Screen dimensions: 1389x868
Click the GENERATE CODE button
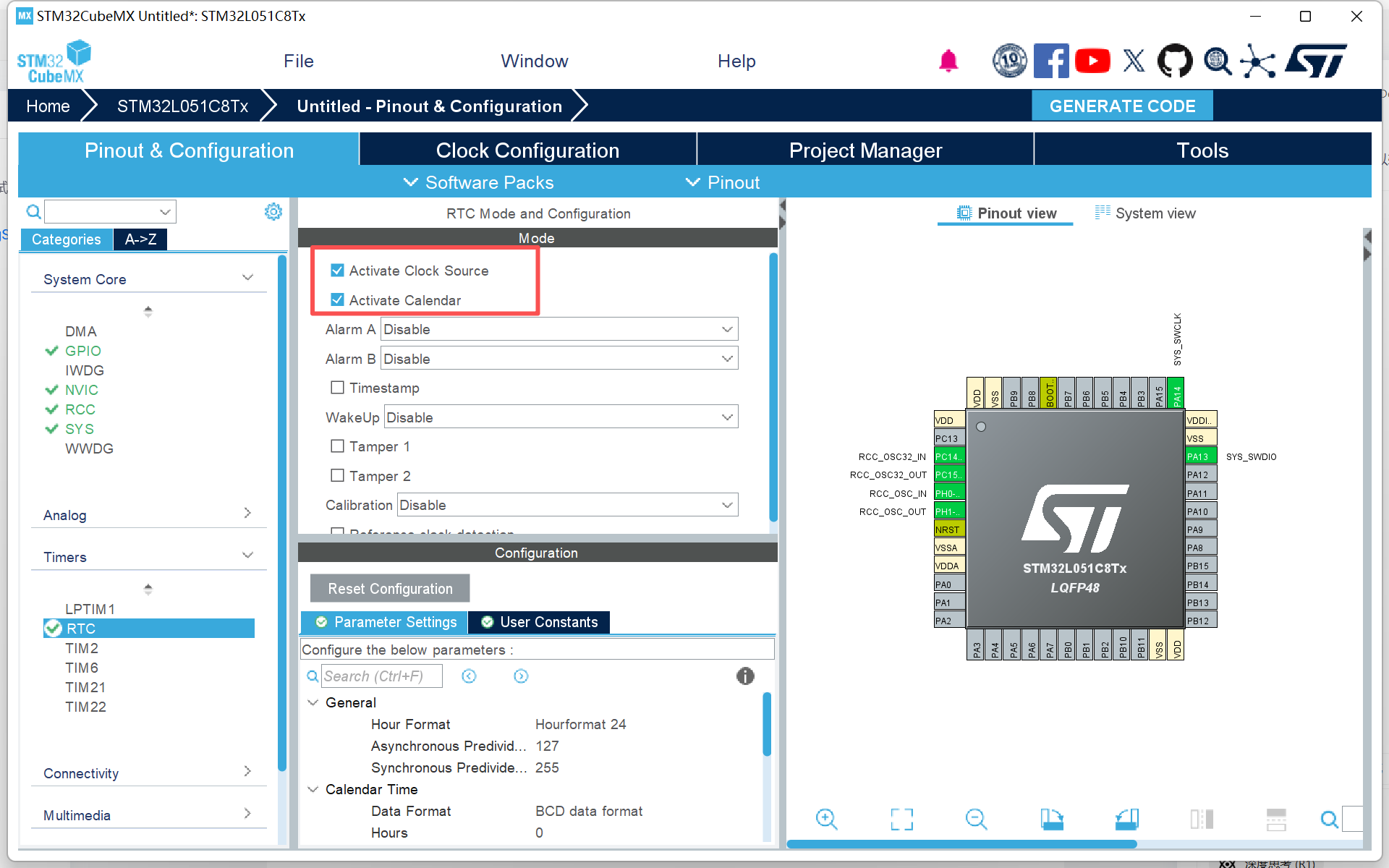tap(1122, 106)
